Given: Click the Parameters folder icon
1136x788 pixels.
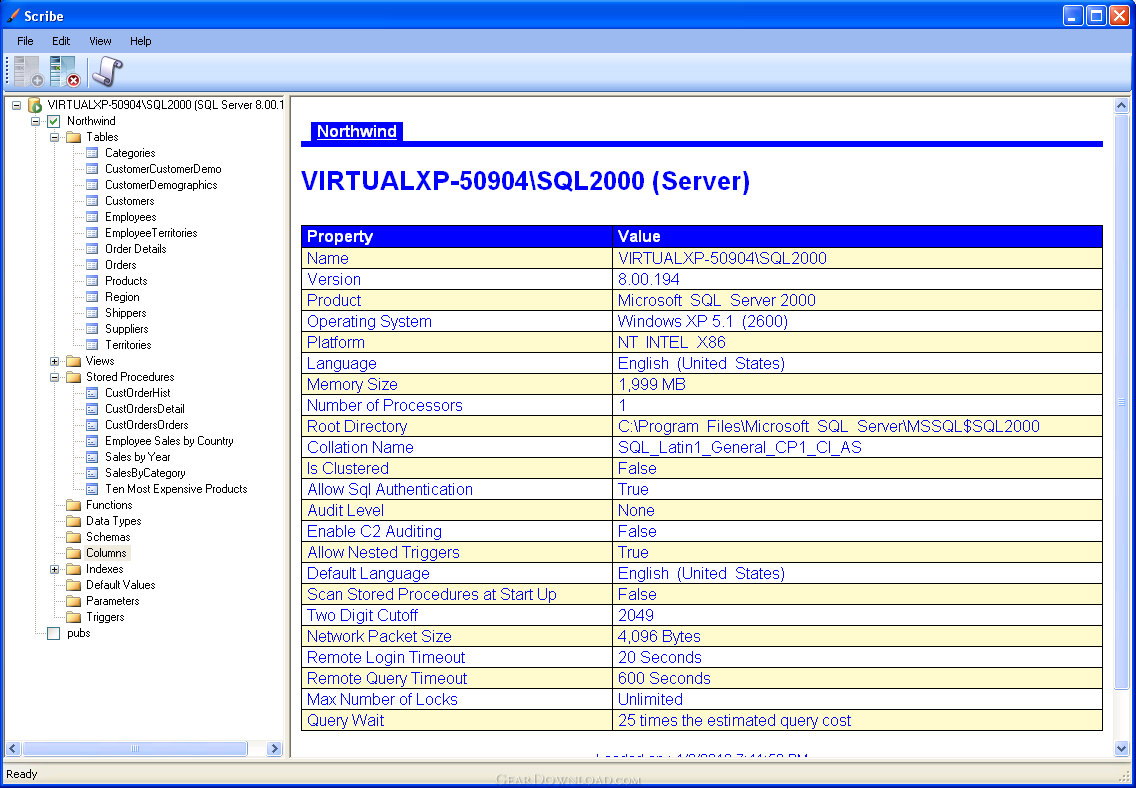Looking at the screenshot, I should tap(73, 600).
